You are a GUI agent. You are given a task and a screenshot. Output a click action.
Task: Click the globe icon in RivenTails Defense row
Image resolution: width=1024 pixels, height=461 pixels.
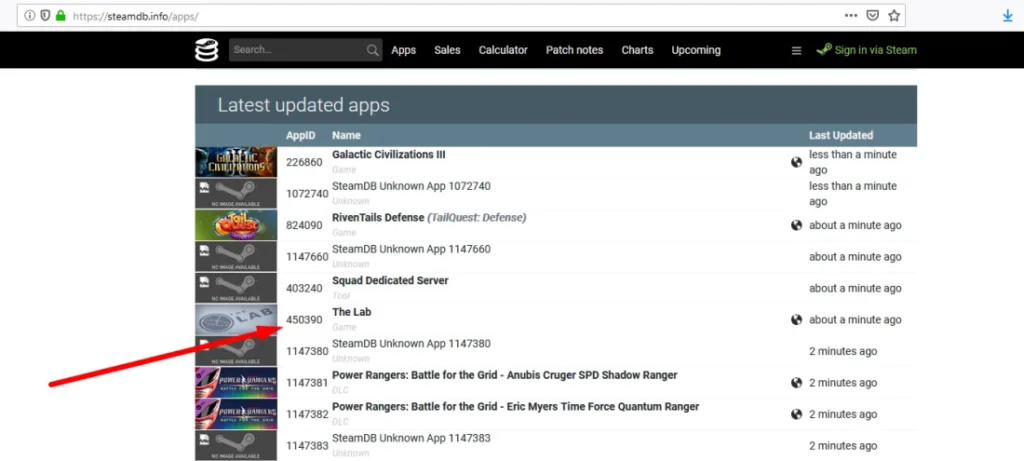(x=796, y=225)
